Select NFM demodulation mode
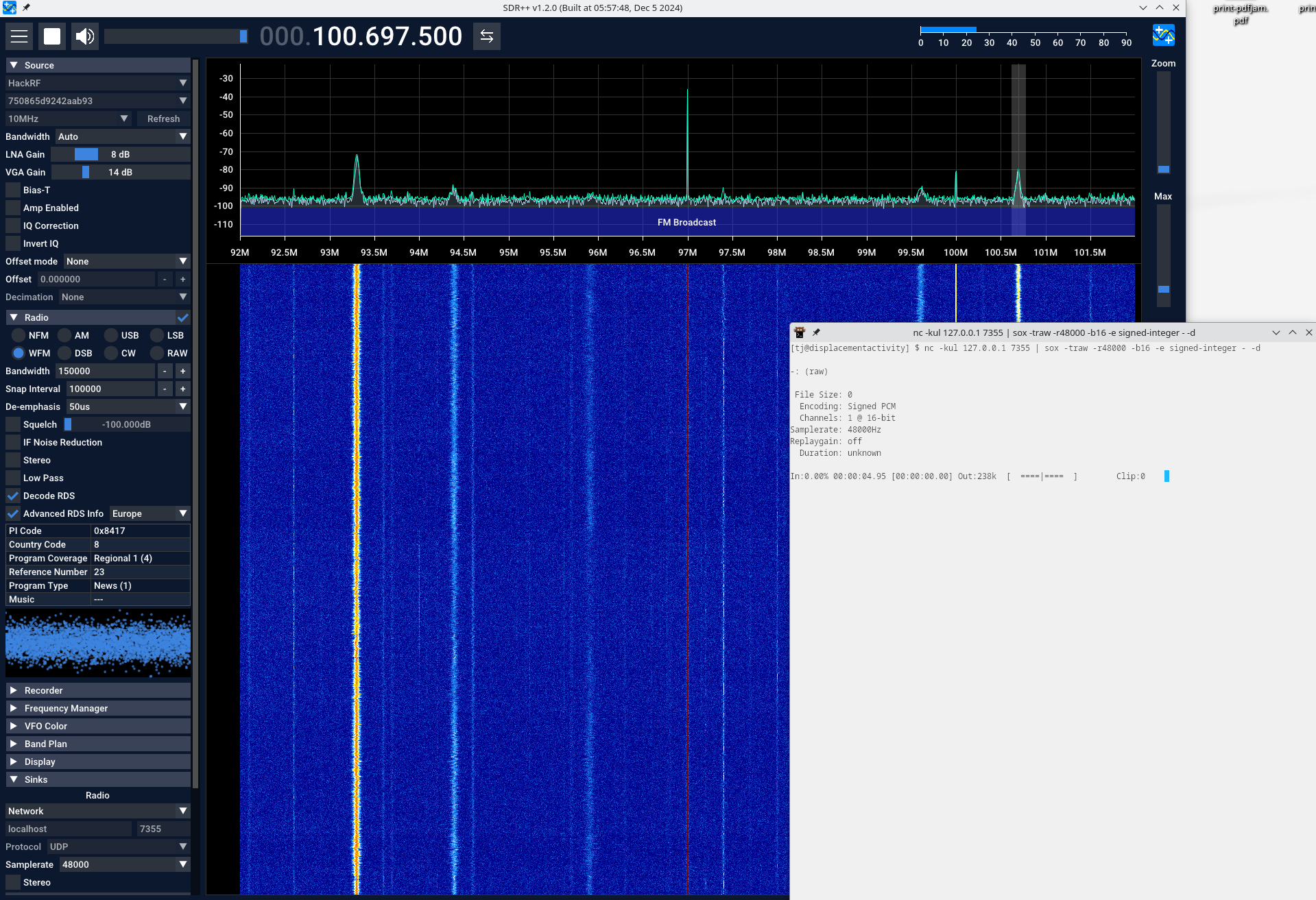Screen dimensions: 1316x900 pos(19,335)
